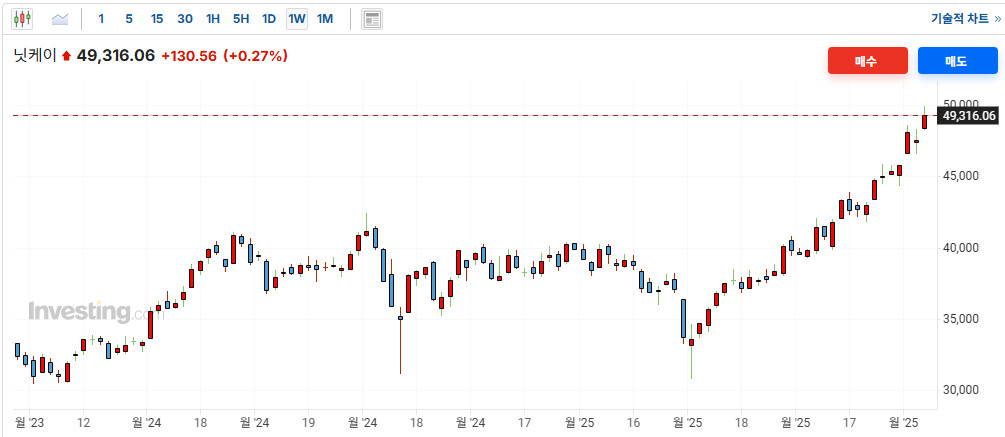
Task: Switch to the 30-minute interval
Action: (185, 19)
